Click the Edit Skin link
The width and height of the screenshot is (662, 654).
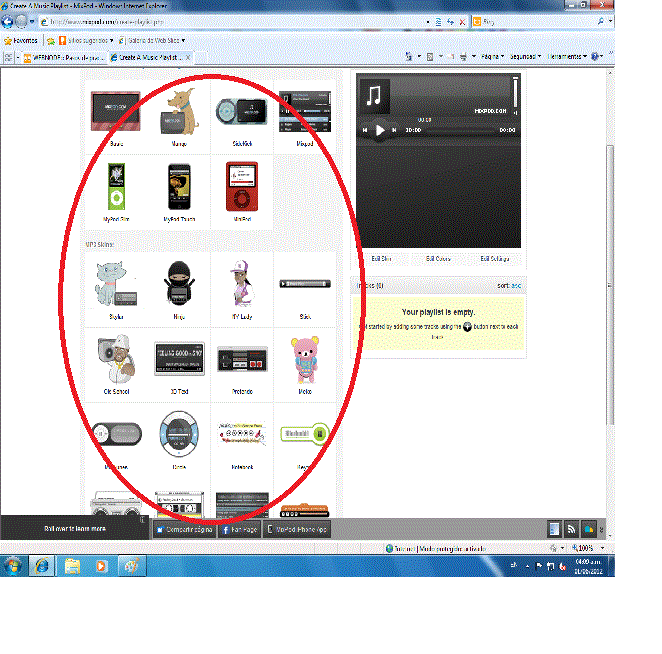coord(383,258)
